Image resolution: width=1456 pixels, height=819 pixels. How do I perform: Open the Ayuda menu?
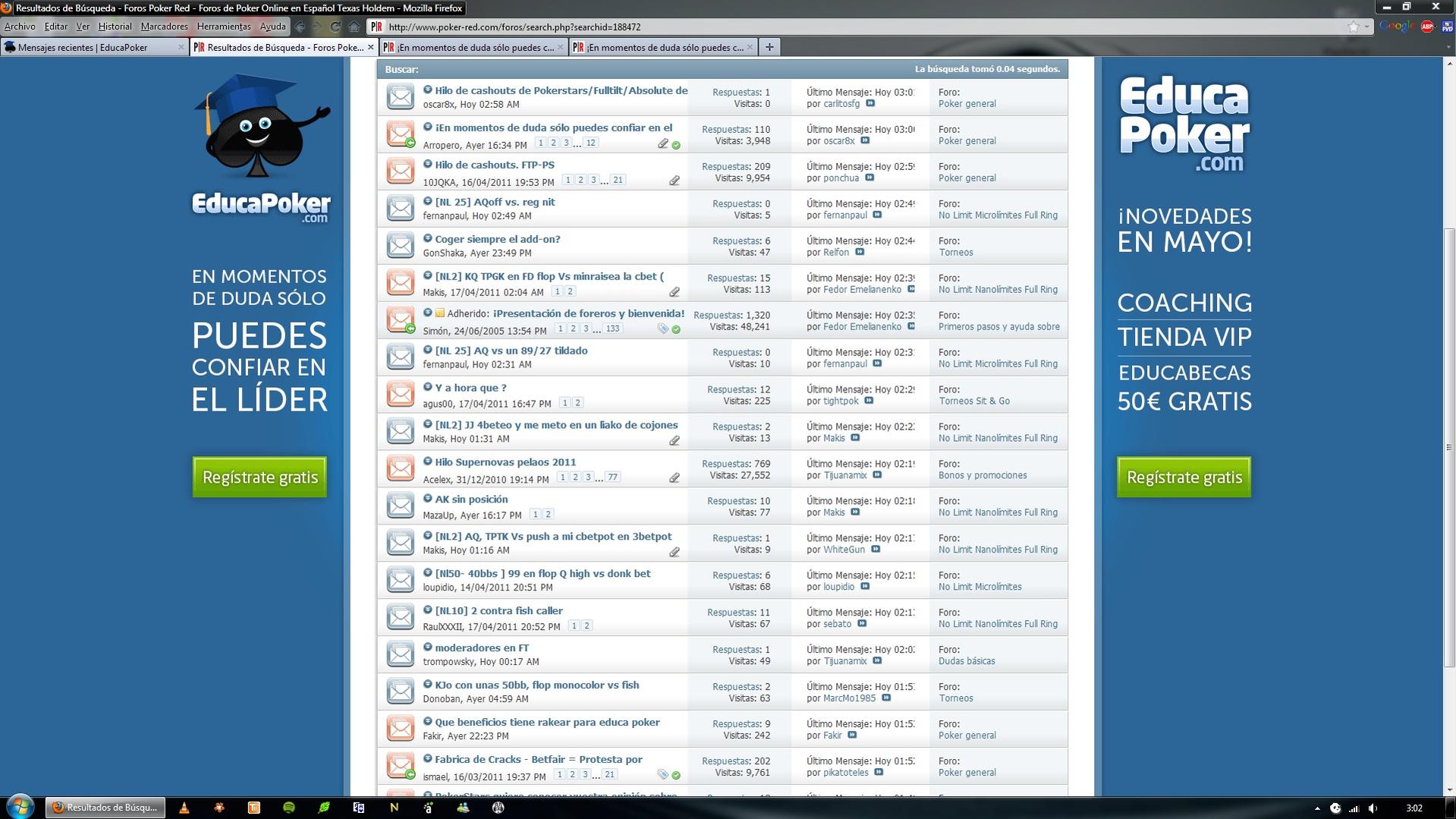[x=272, y=27]
